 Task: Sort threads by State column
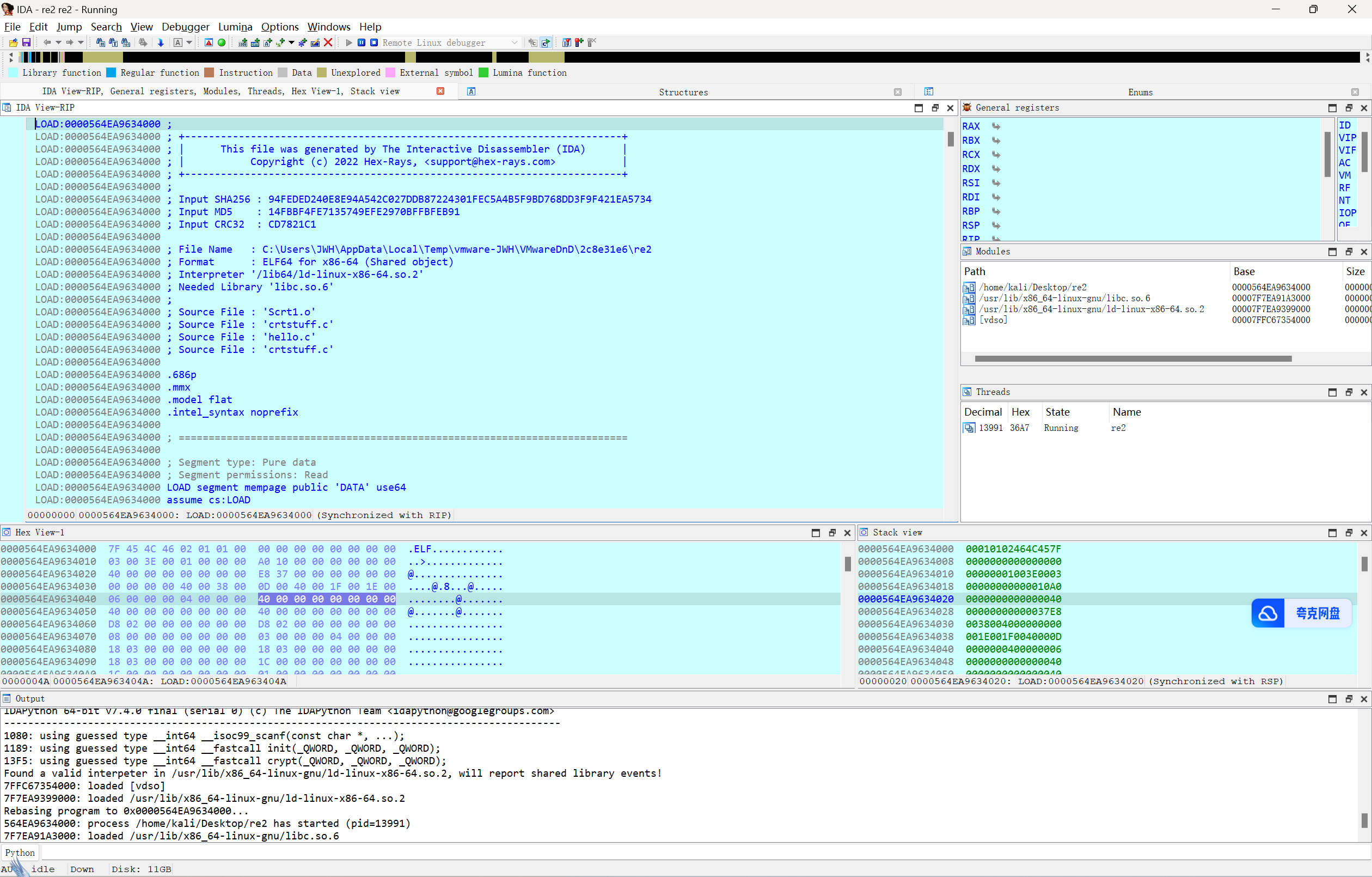1075,412
